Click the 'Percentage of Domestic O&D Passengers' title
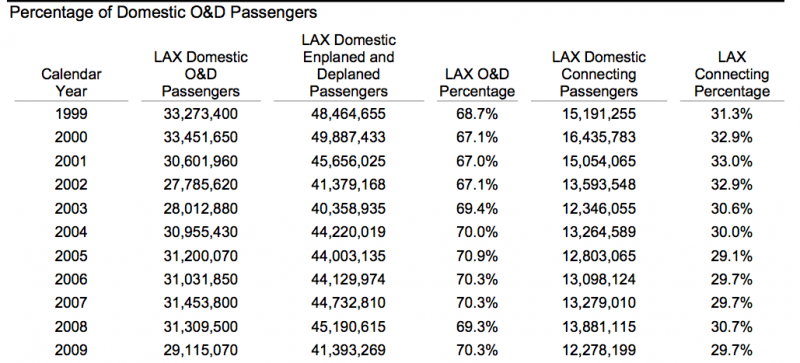The image size is (800, 363). [163, 12]
